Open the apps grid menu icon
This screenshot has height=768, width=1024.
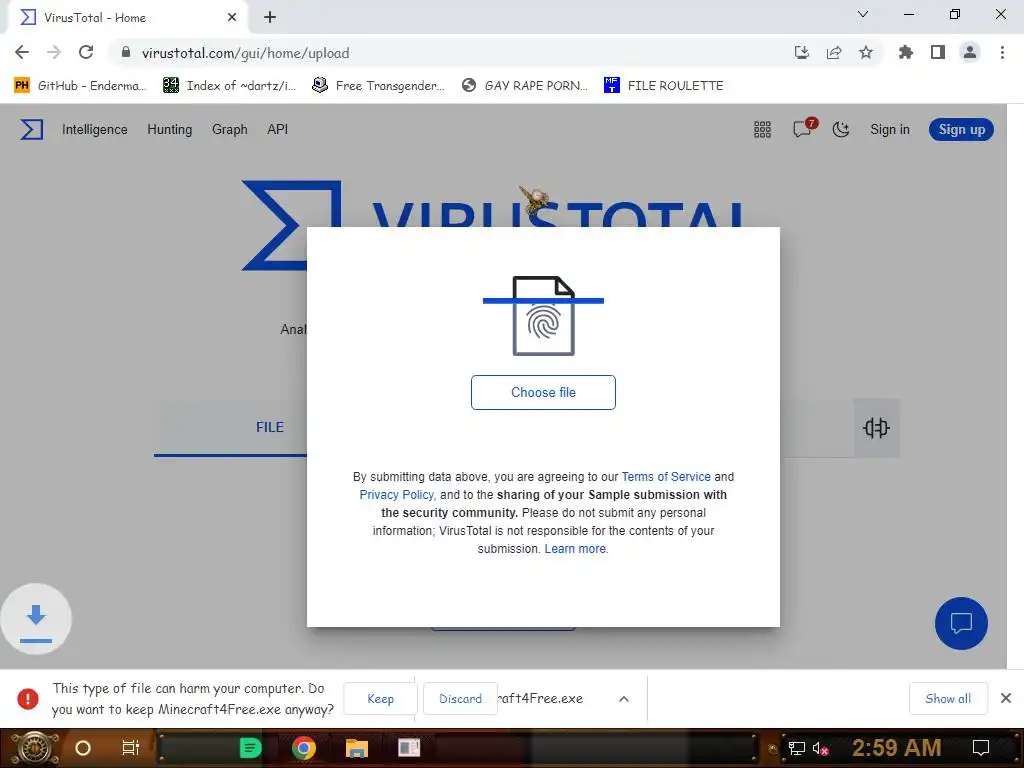pos(762,129)
